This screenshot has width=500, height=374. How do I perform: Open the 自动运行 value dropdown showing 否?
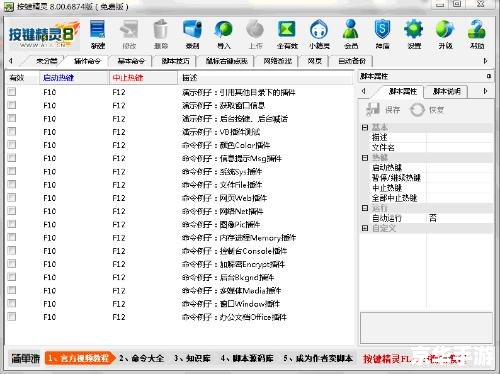click(x=459, y=218)
